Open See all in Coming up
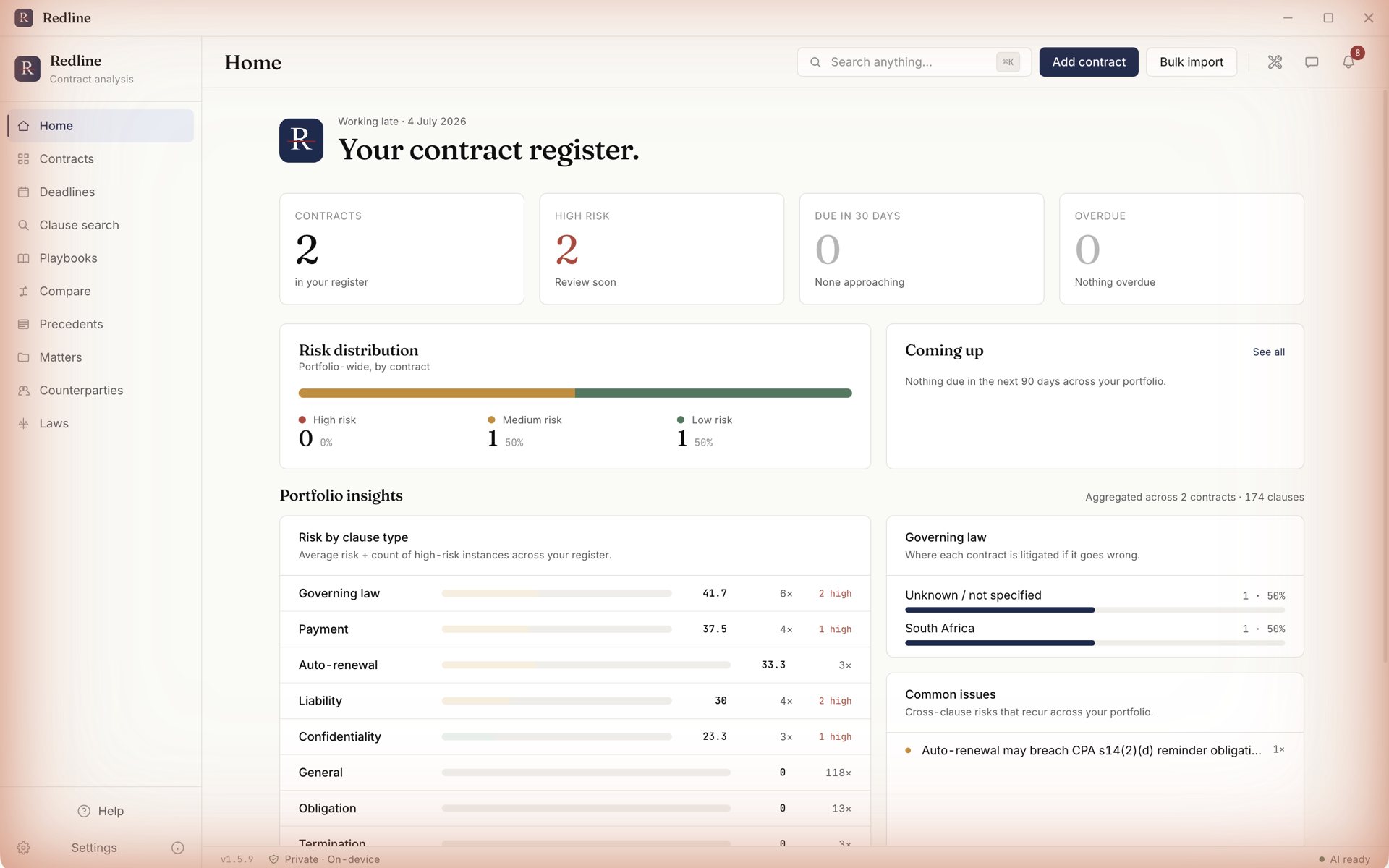Screen dimensions: 1389x868 1269,352
